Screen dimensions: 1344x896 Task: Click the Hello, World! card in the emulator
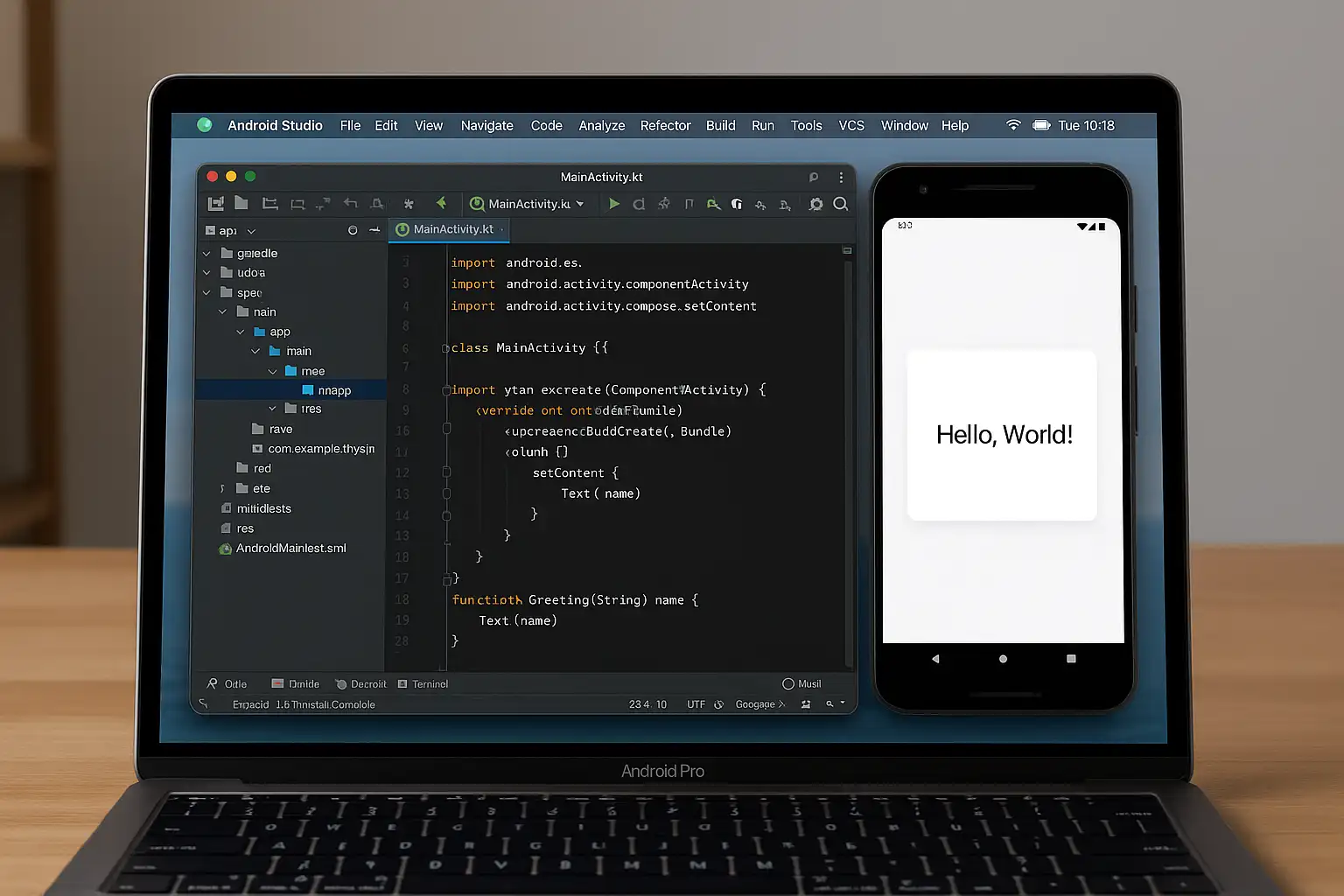[x=1002, y=435]
